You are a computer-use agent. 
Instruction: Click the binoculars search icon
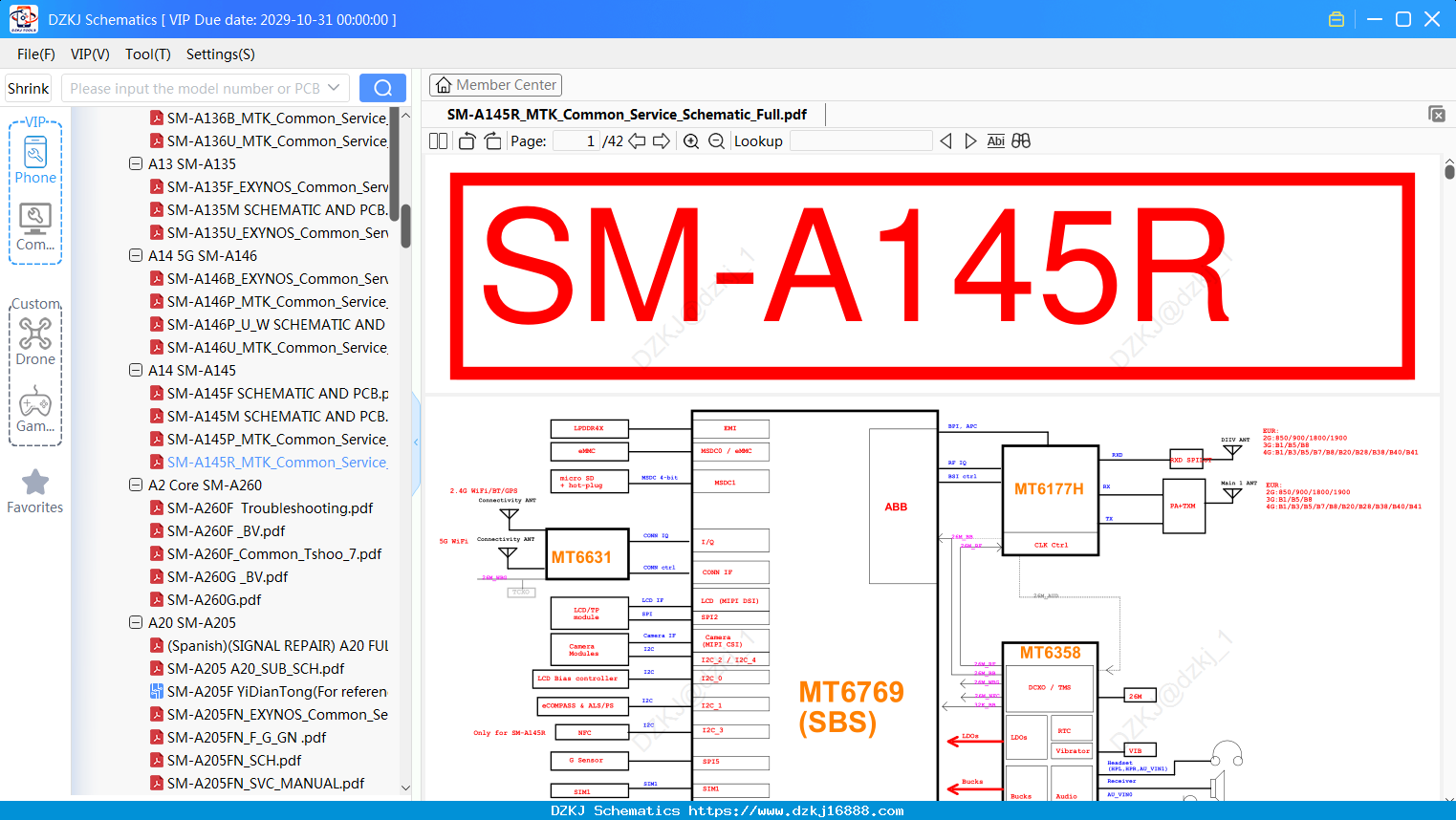pyautogui.click(x=1021, y=141)
